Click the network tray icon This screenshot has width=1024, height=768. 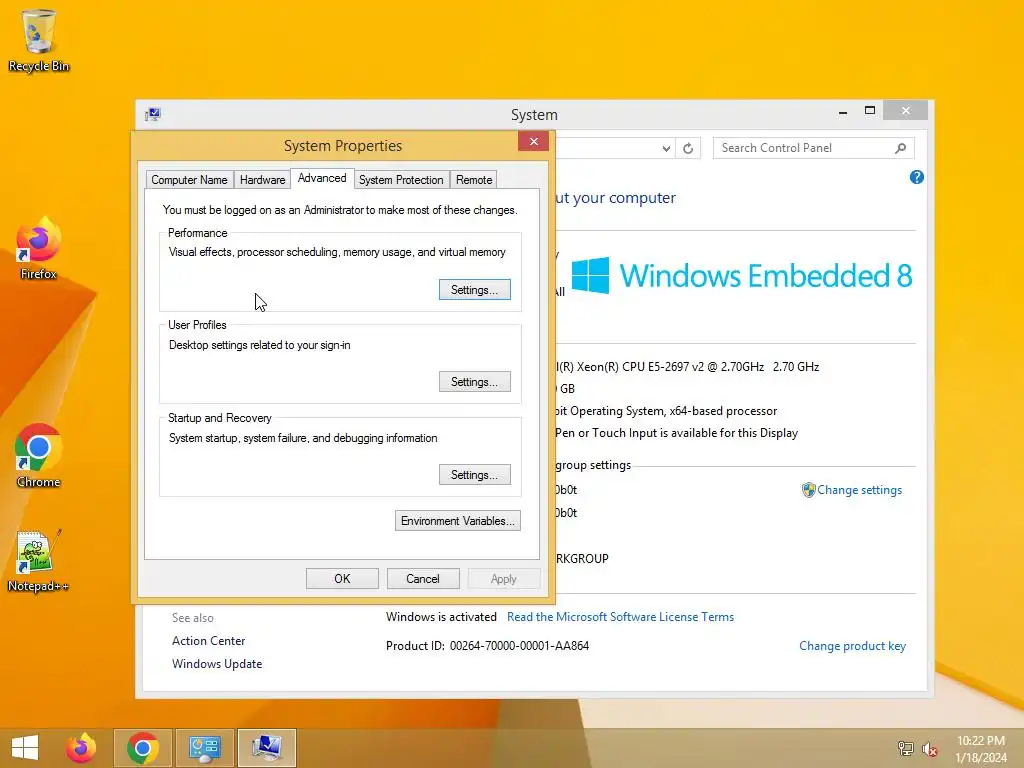pos(906,748)
